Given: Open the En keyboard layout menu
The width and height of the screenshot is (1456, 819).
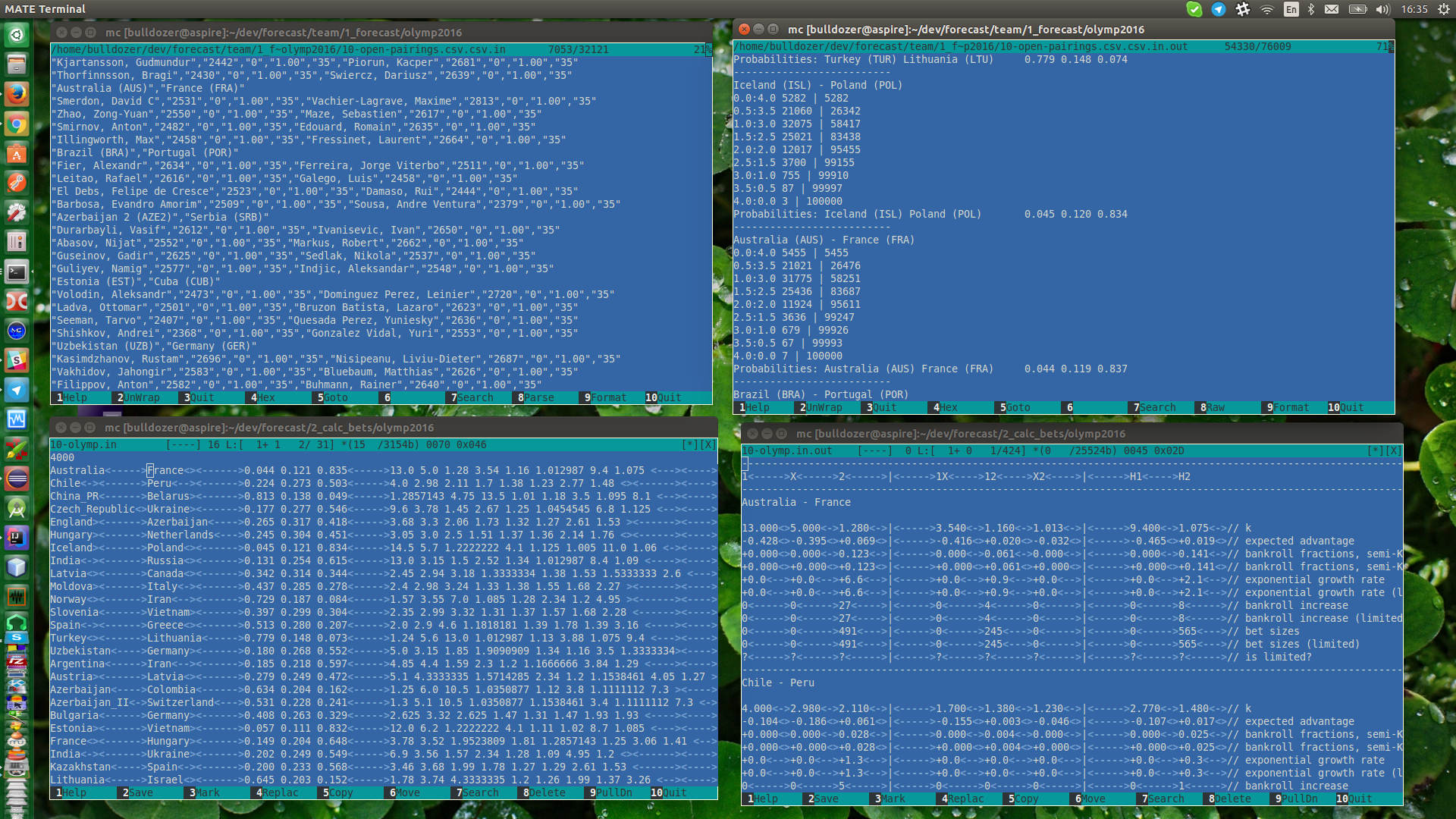Looking at the screenshot, I should [x=1291, y=9].
